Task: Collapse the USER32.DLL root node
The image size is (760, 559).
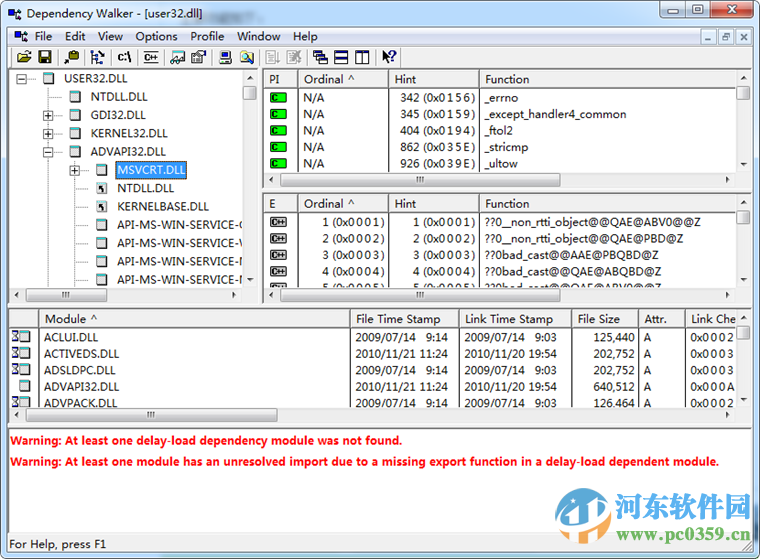Action: [21, 79]
